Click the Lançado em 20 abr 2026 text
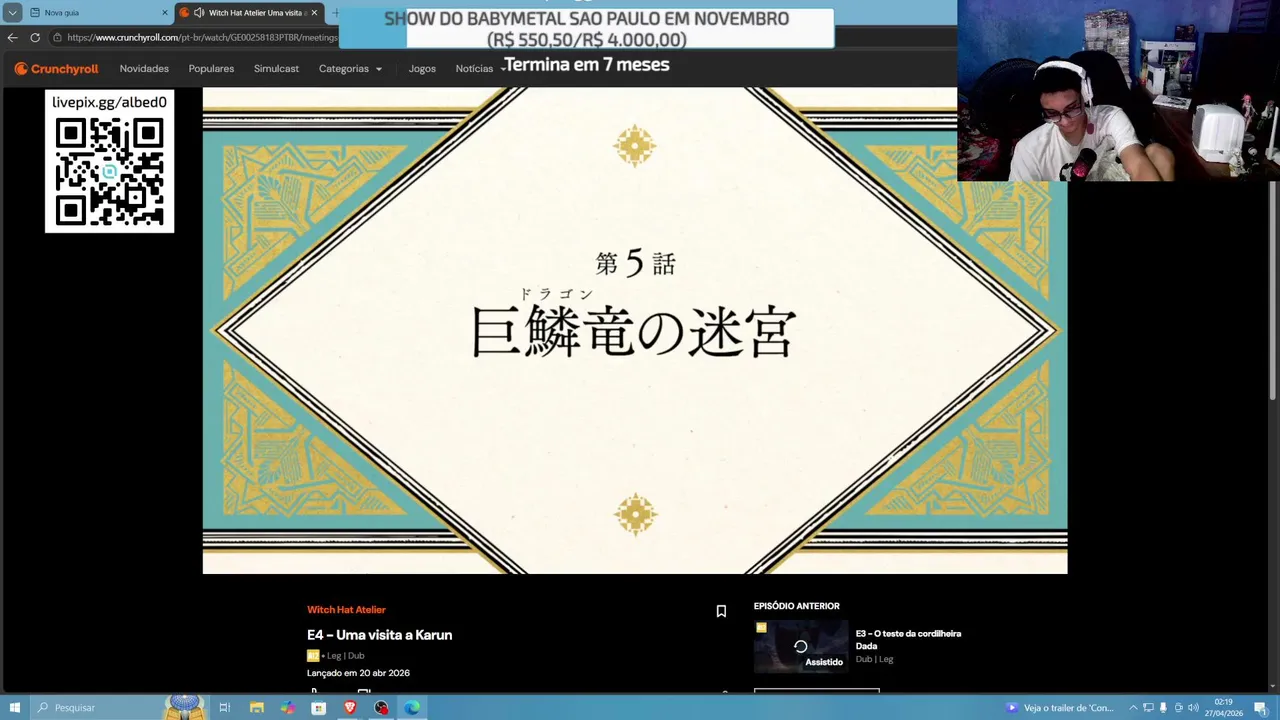The image size is (1280, 720). tap(358, 673)
